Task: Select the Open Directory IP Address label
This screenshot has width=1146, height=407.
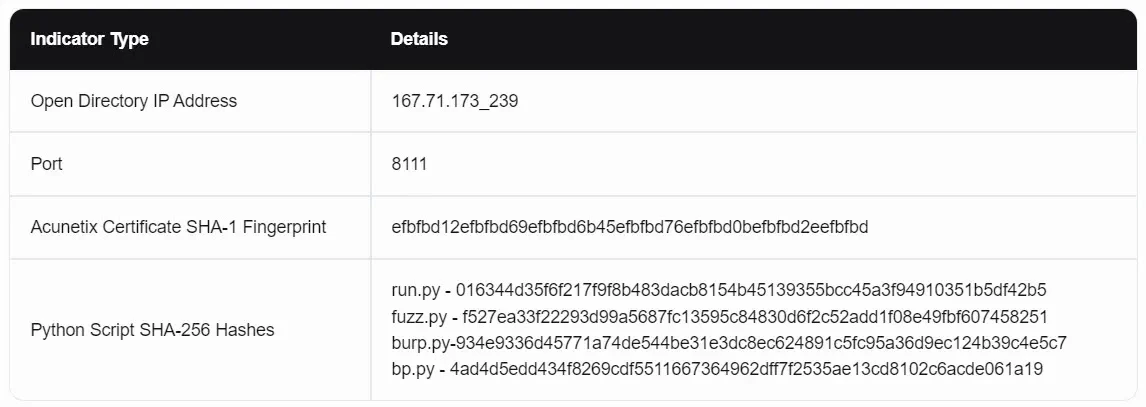Action: point(134,101)
